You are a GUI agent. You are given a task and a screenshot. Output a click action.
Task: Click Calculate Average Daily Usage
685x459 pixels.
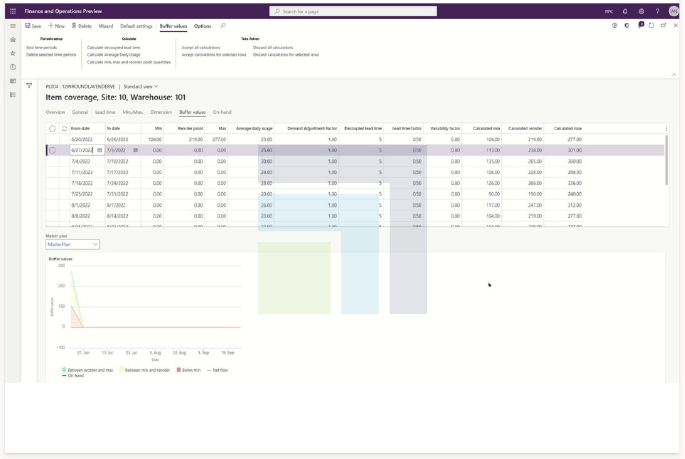click(x=114, y=55)
